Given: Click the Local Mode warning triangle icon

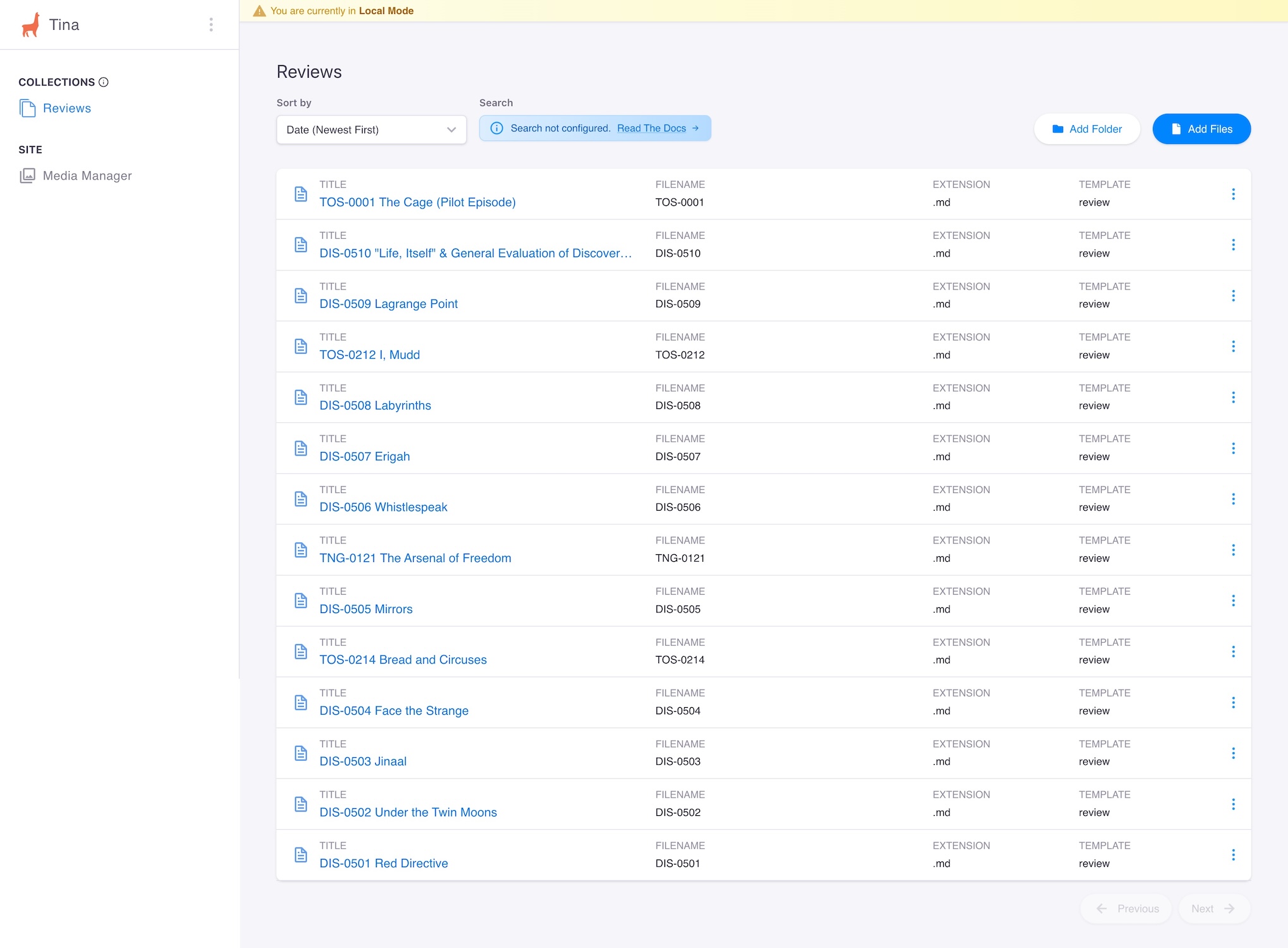Looking at the screenshot, I should (259, 11).
